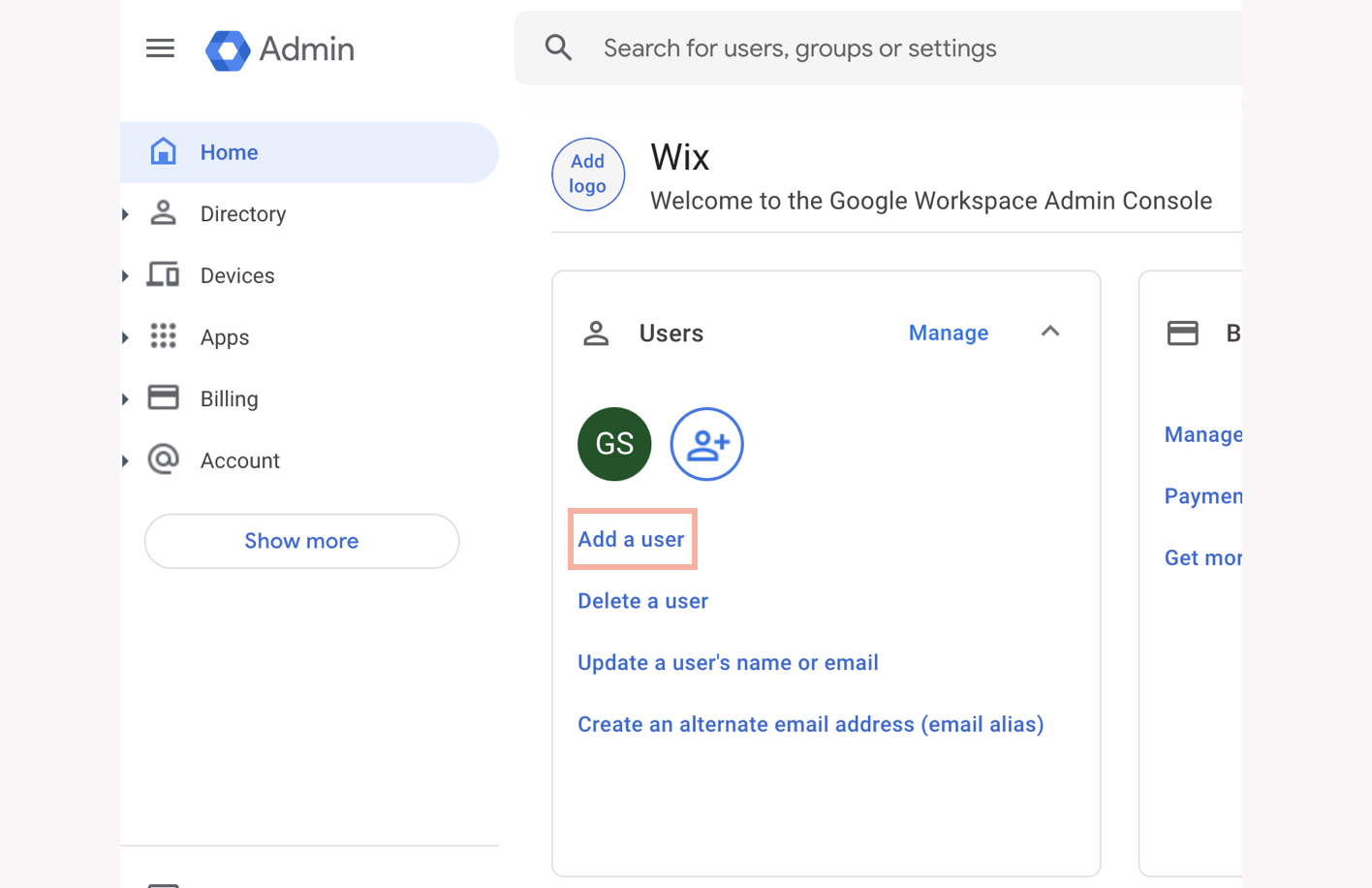The image size is (1372, 888).
Task: Expand the Directory tree arrow
Action: (x=125, y=214)
